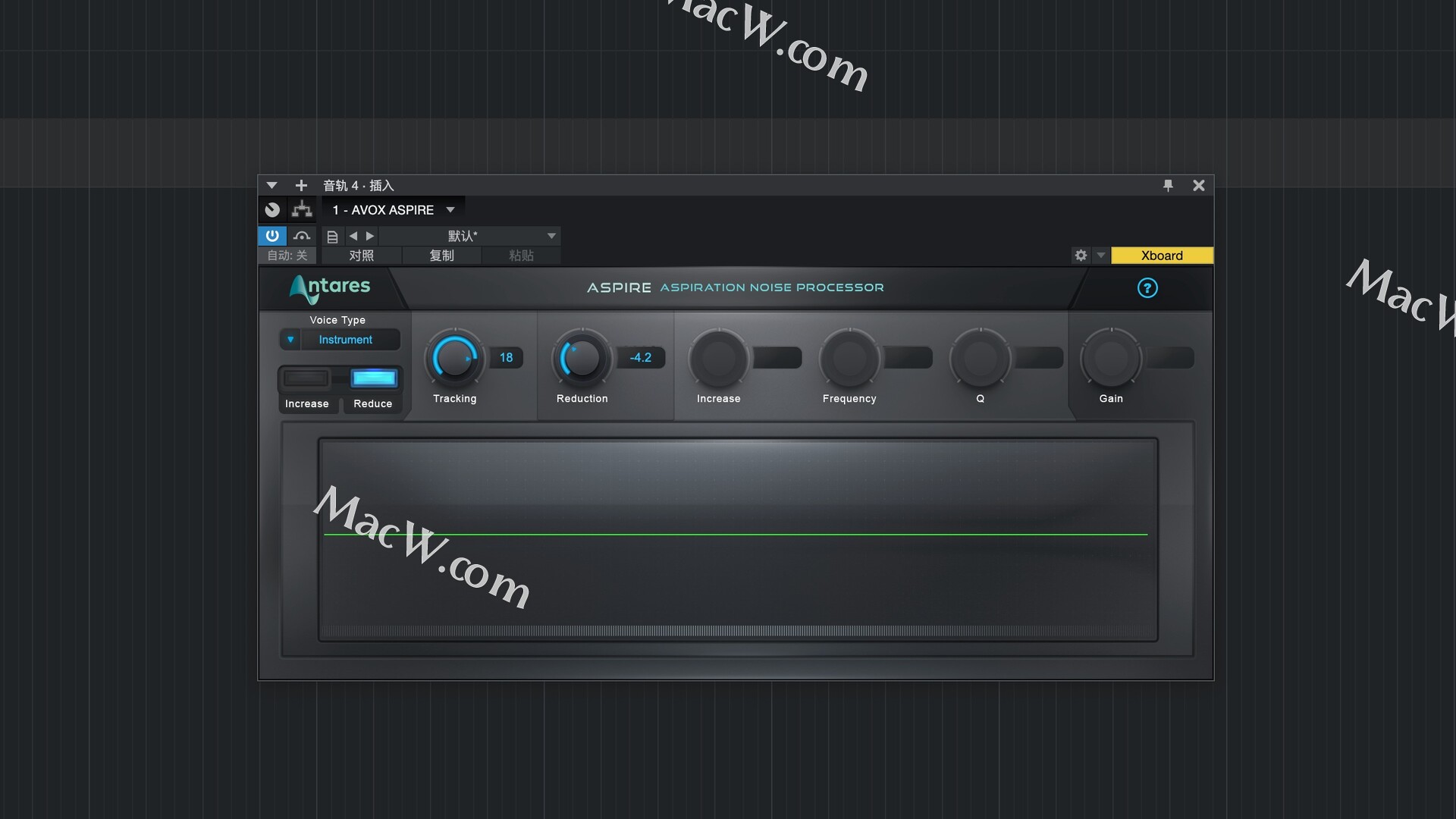Close the plugin window with X
This screenshot has width=1456, height=819.
(x=1199, y=186)
